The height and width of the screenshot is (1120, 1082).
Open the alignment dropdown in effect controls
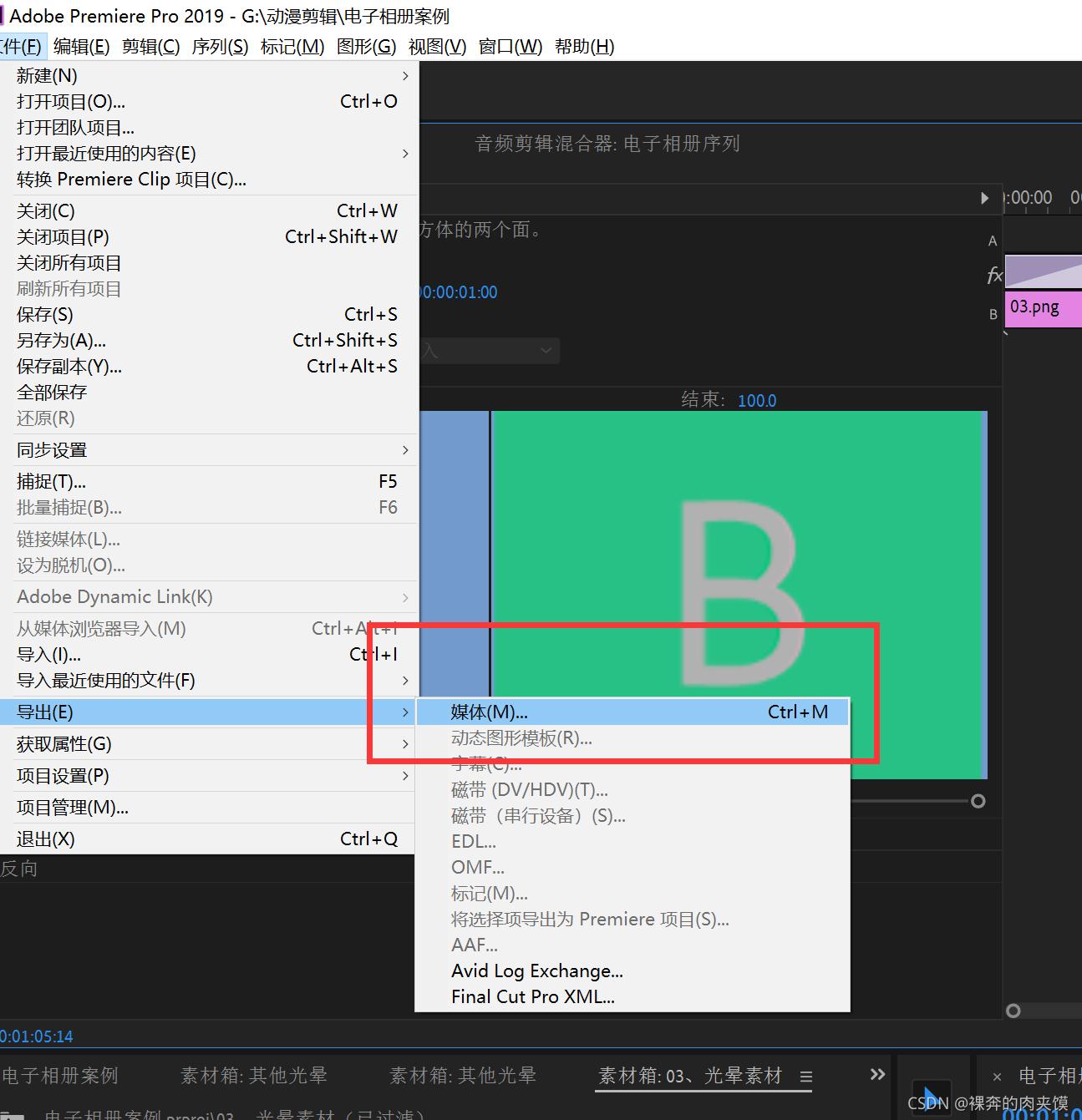pos(489,351)
